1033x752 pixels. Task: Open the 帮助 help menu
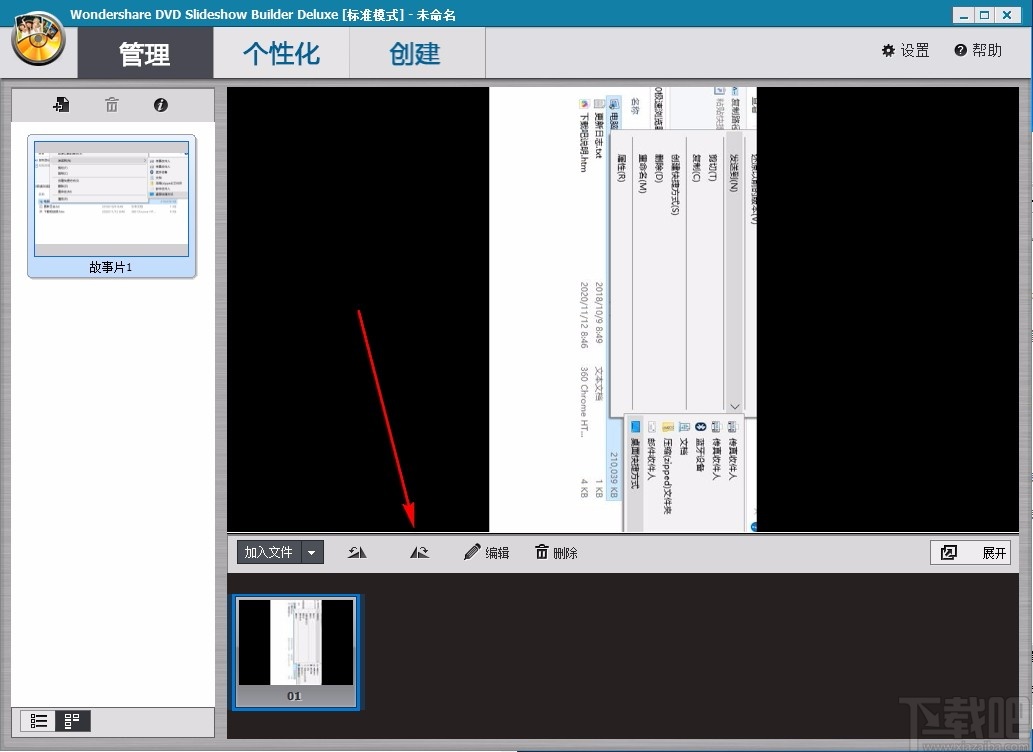click(977, 49)
